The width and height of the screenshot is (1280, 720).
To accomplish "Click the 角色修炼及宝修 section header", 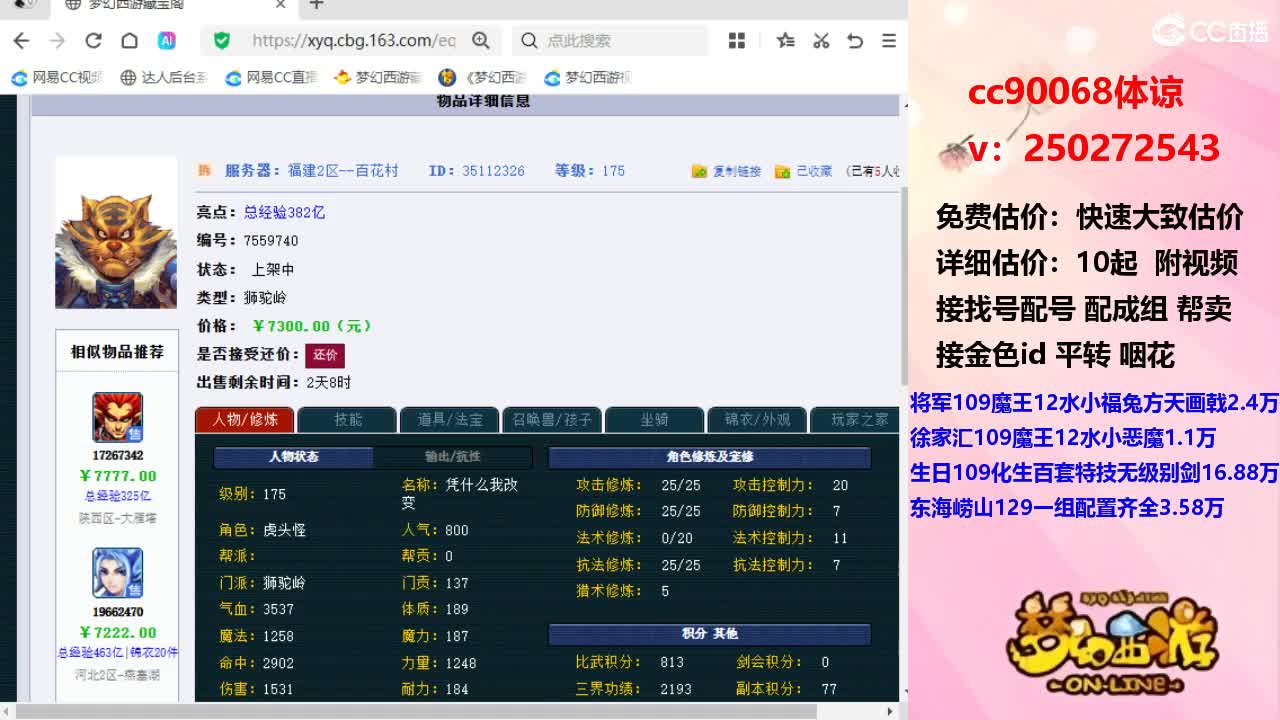I will (x=710, y=457).
